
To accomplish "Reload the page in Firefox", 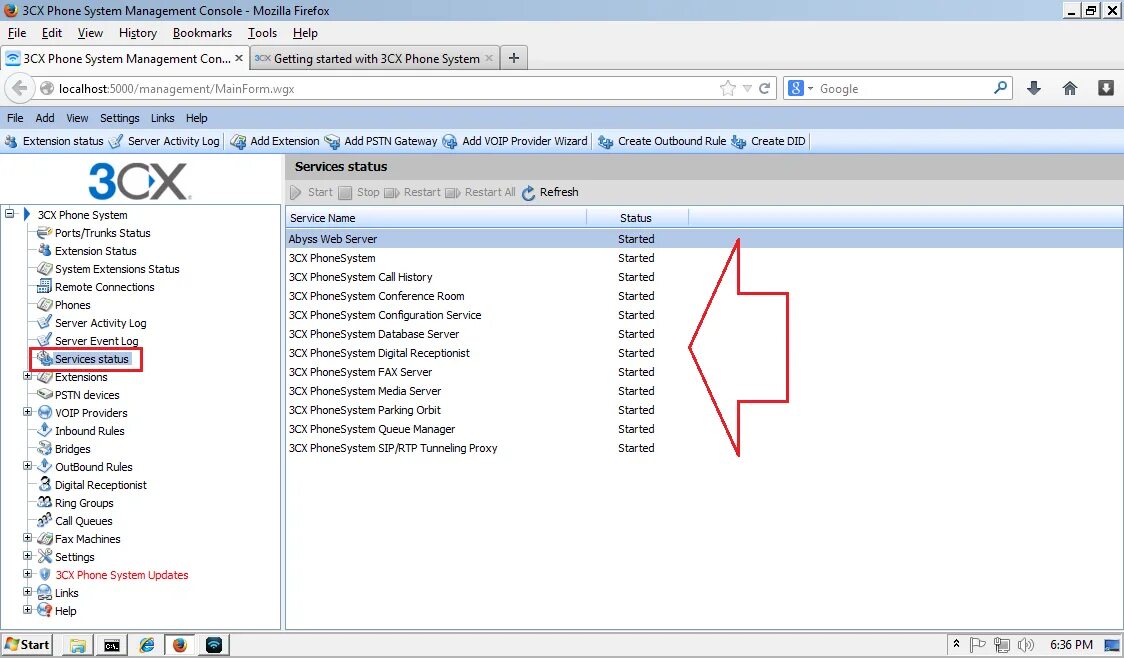I will click(765, 88).
